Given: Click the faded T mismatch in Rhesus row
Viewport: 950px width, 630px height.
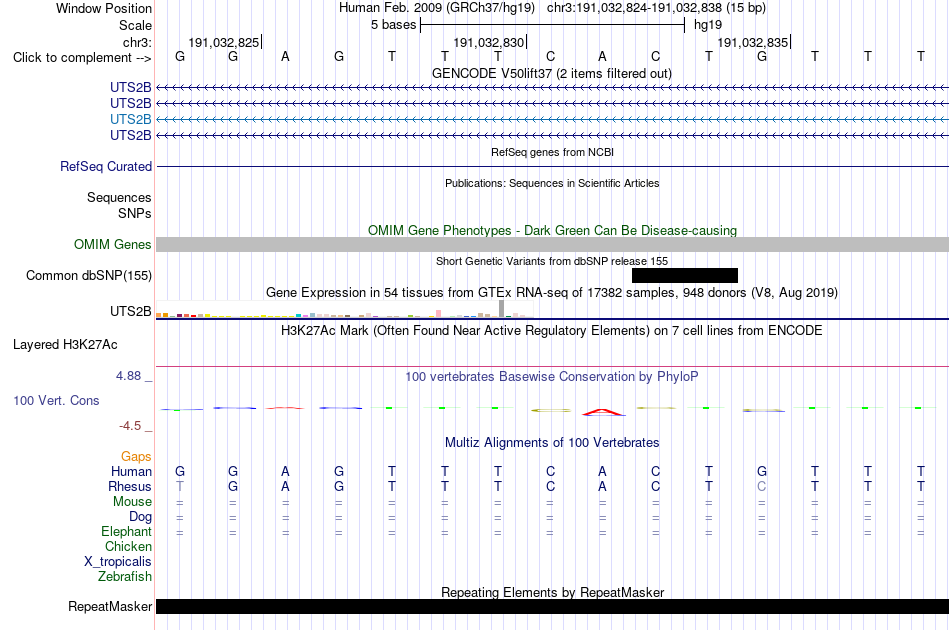Looking at the screenshot, I should [180, 486].
